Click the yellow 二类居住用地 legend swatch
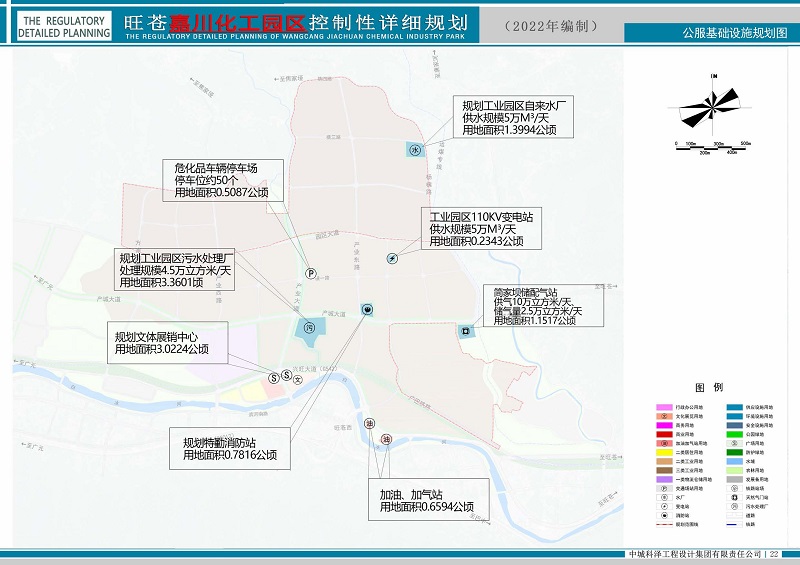 click(663, 451)
